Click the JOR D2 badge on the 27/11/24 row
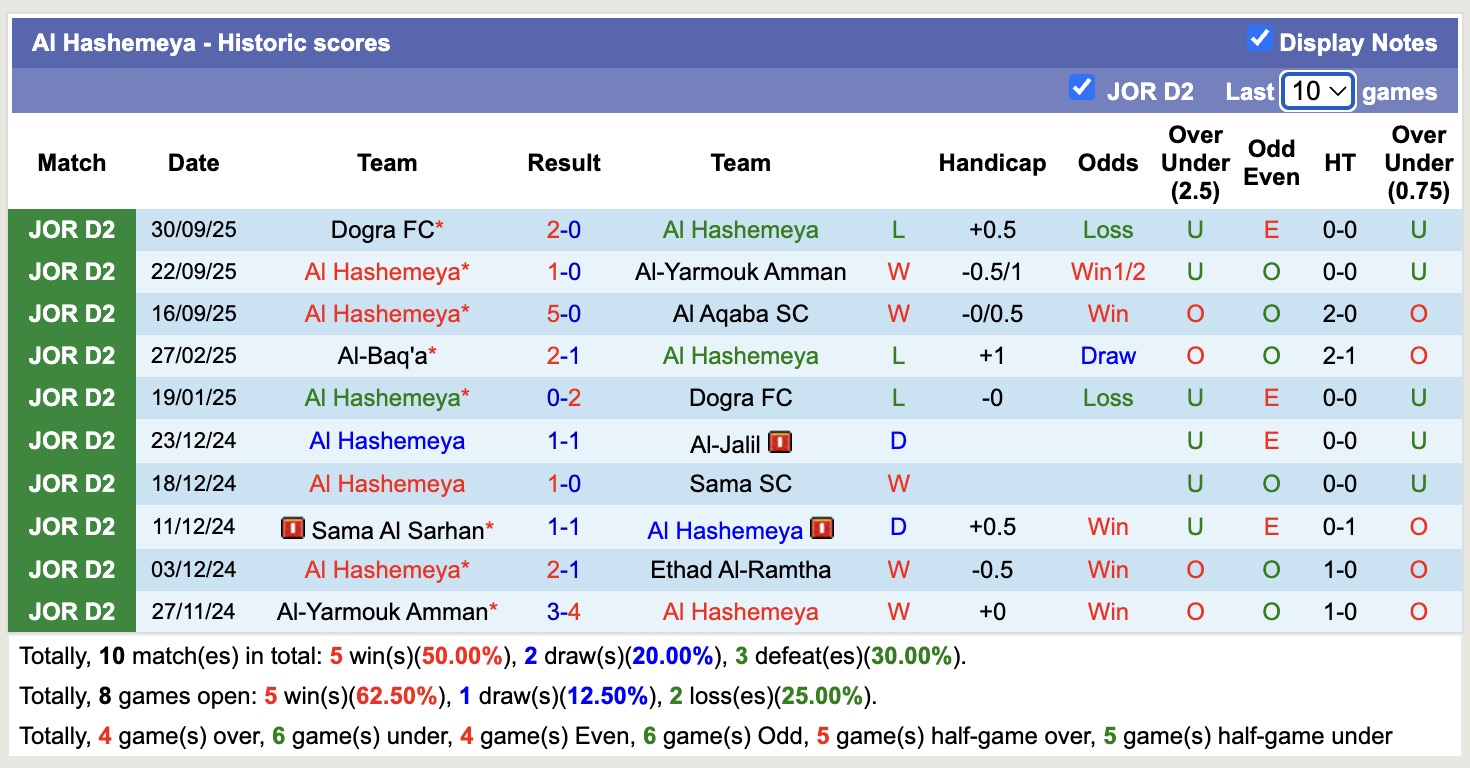The image size is (1470, 768). point(71,611)
